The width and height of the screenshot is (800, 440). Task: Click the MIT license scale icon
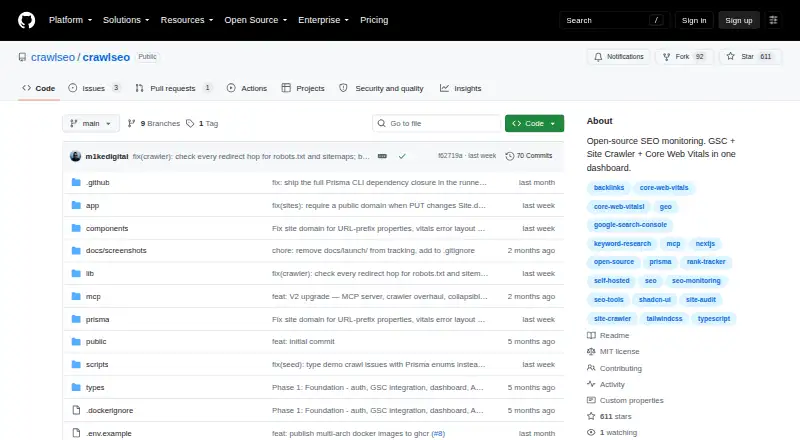pos(591,352)
